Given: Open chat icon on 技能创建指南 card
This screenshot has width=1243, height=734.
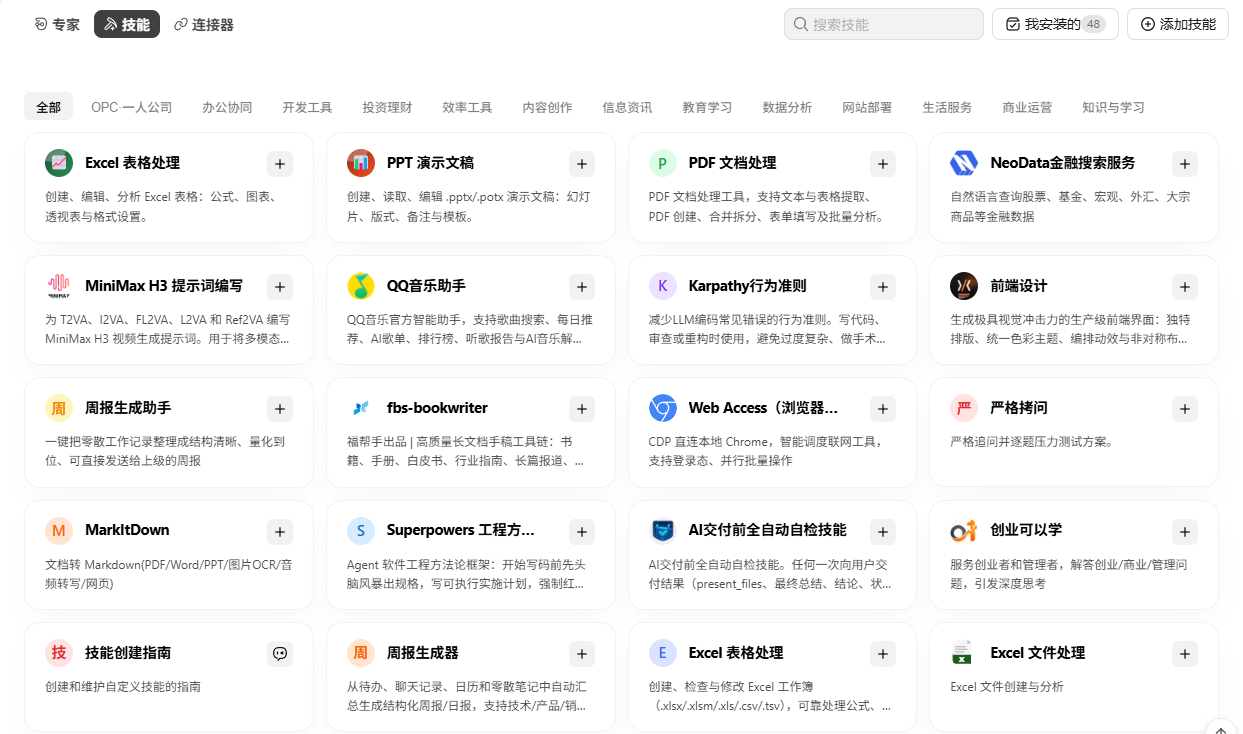Looking at the screenshot, I should coord(280,654).
